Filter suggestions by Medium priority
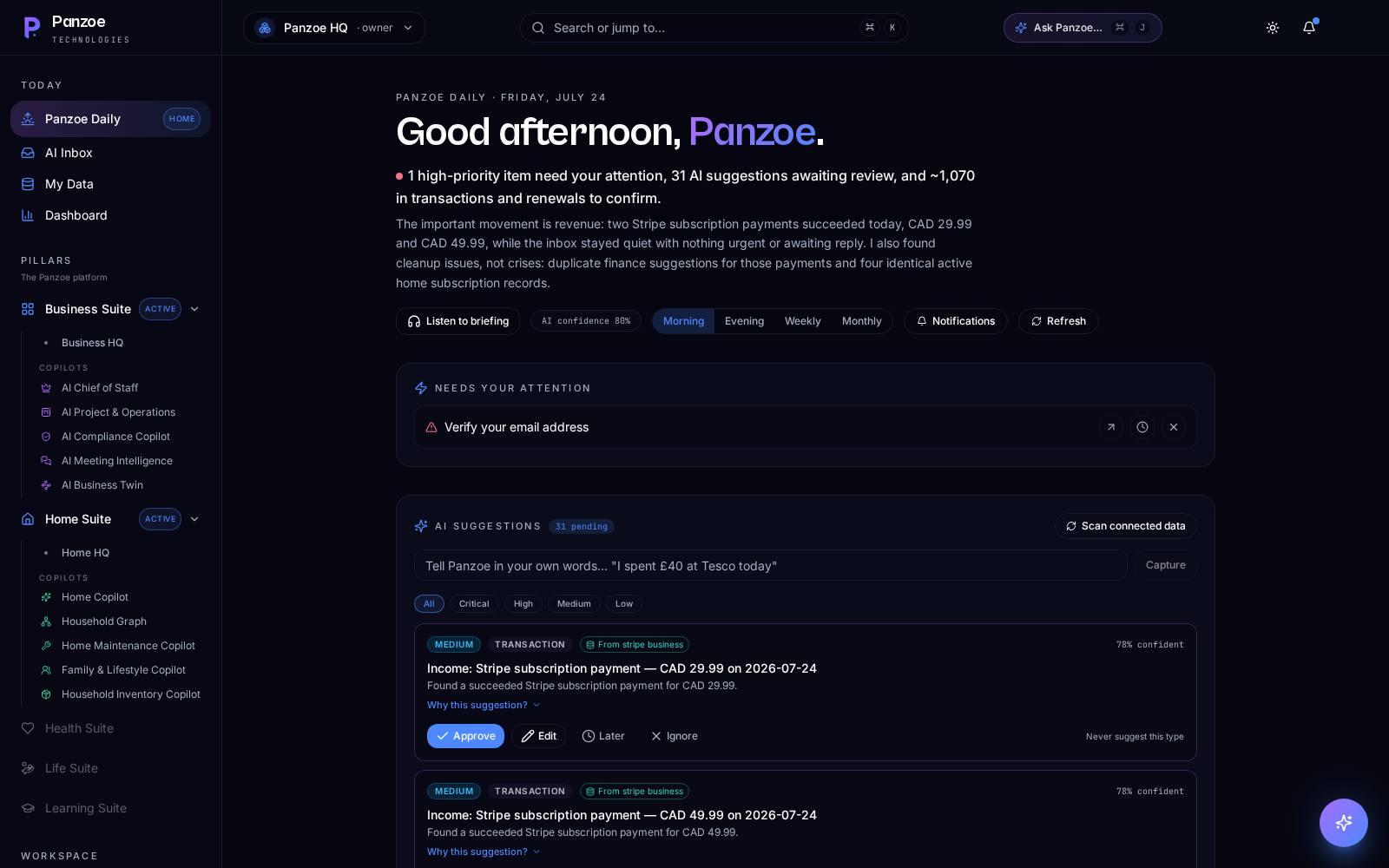 [x=574, y=604]
